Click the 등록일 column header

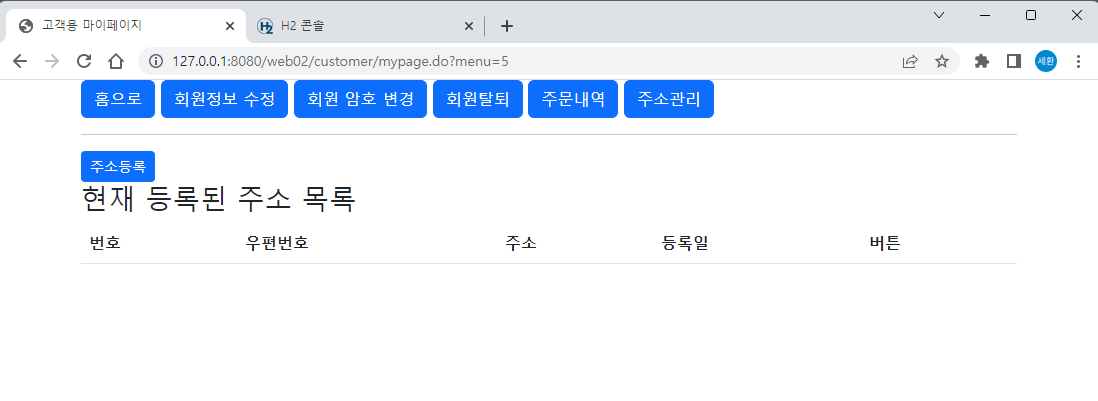(685, 244)
